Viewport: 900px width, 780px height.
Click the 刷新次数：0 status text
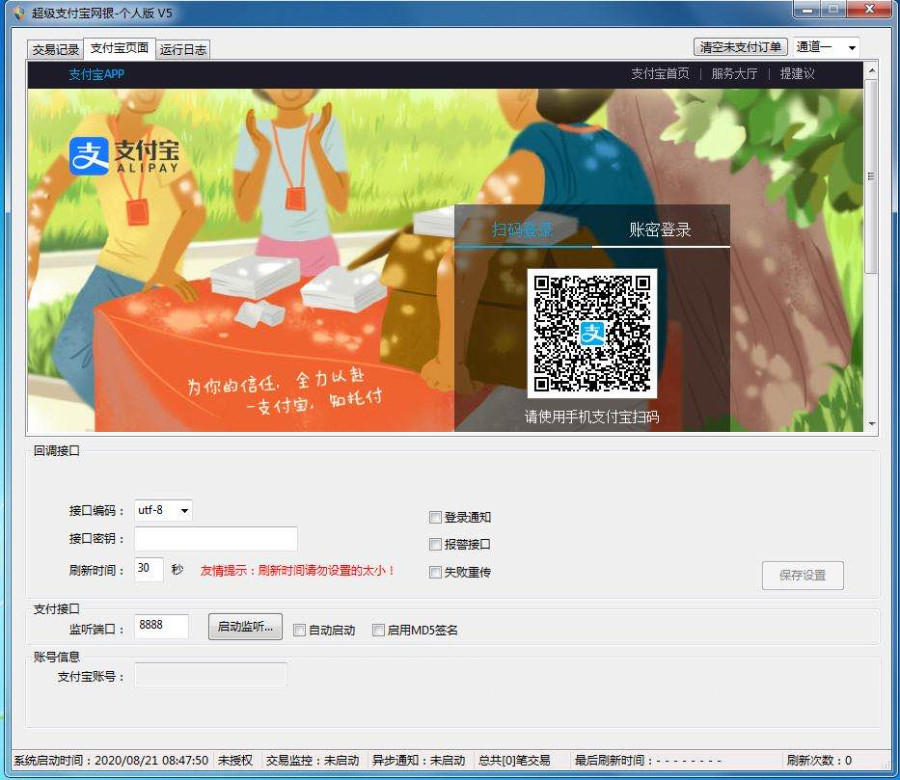(x=819, y=760)
